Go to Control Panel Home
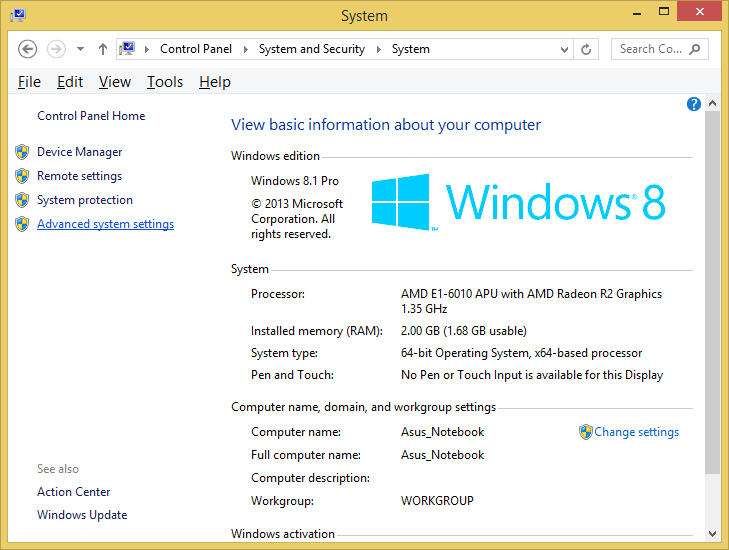 tap(91, 116)
